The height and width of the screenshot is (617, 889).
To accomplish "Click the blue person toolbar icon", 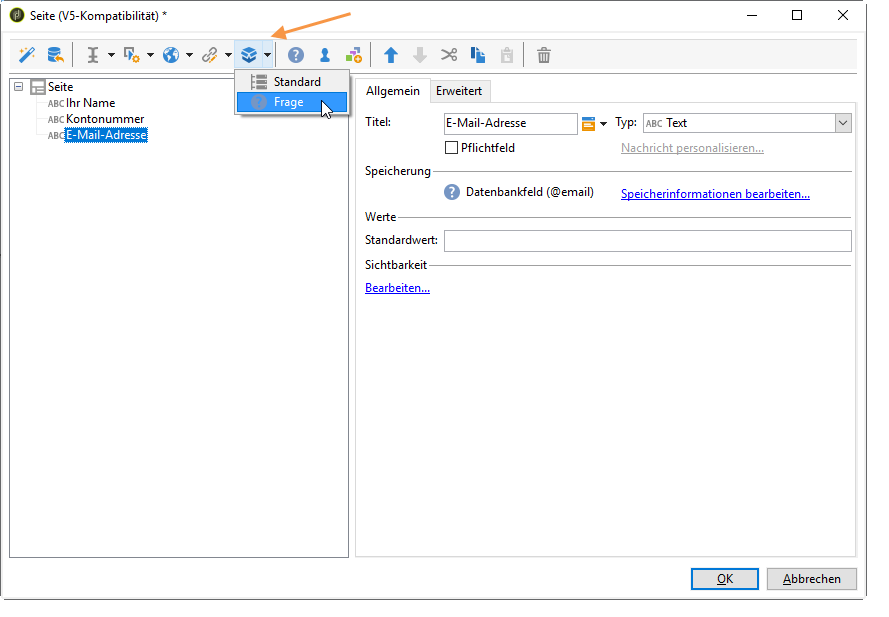I will pyautogui.click(x=325, y=55).
